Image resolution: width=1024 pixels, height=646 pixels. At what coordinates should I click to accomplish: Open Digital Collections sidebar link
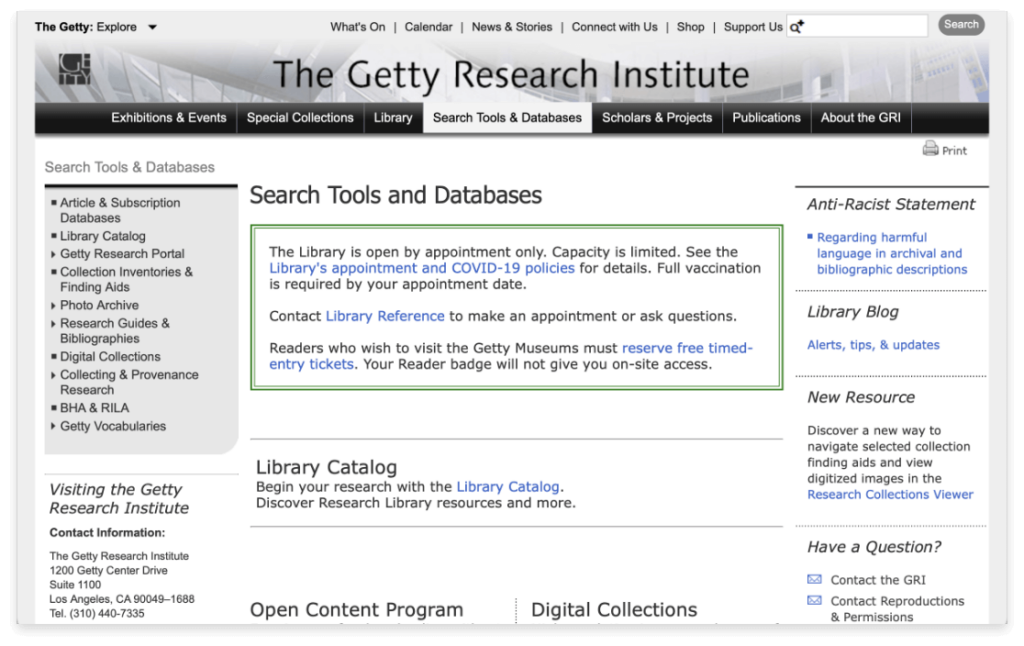click(110, 357)
